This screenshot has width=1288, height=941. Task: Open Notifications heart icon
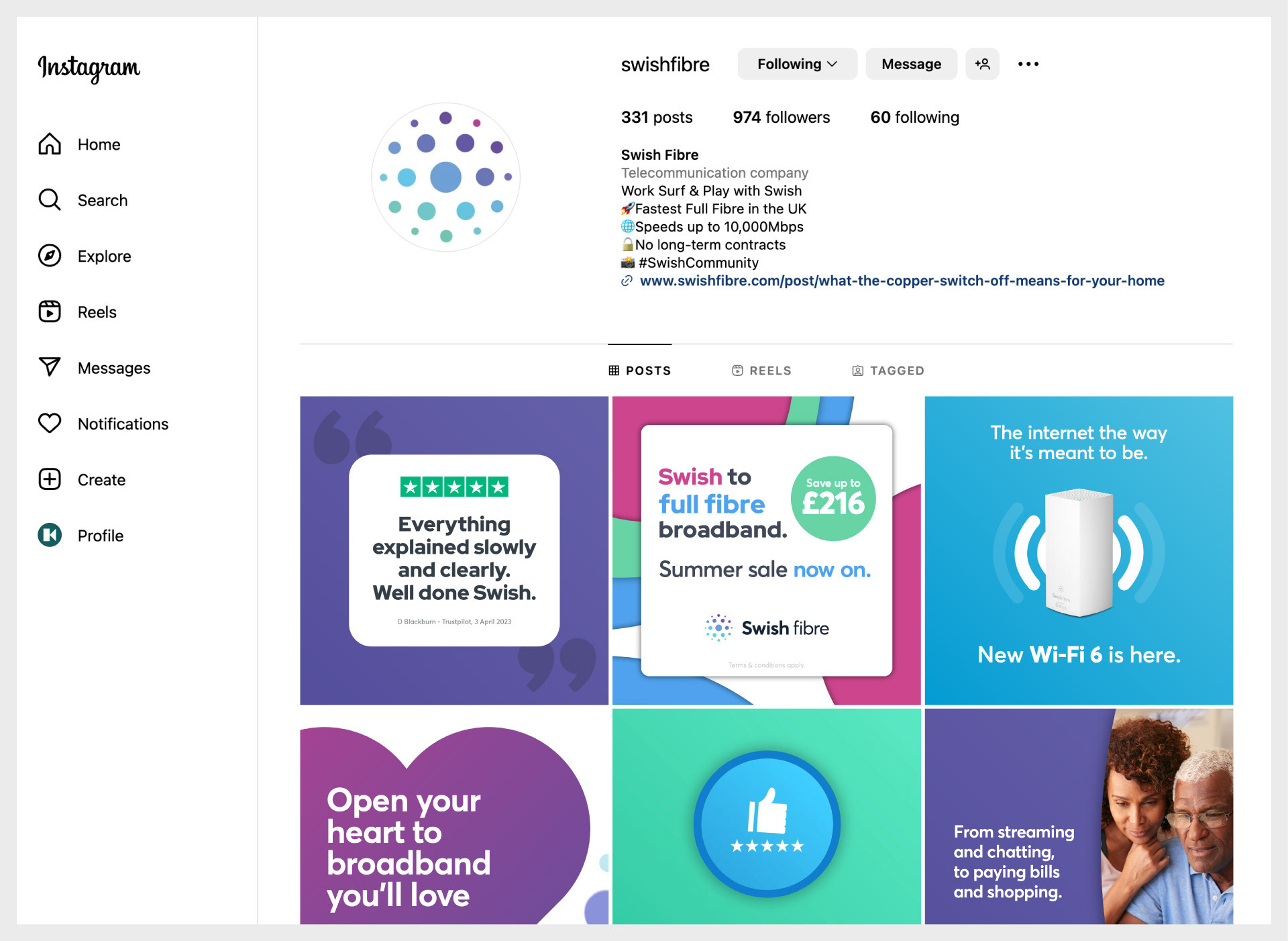[50, 424]
